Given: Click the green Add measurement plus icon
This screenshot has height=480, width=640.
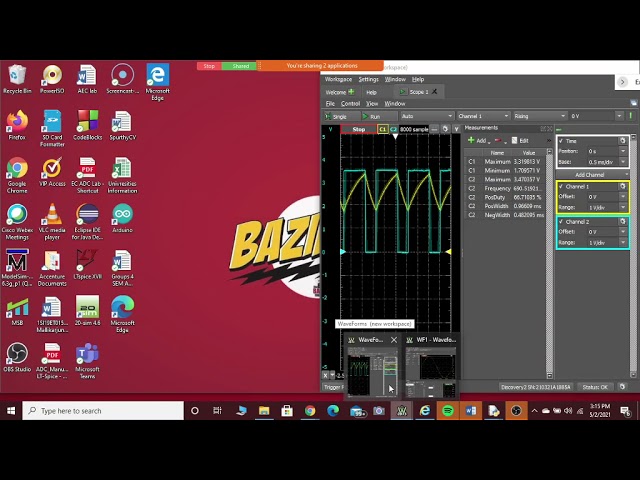Looking at the screenshot, I should click(x=471, y=140).
